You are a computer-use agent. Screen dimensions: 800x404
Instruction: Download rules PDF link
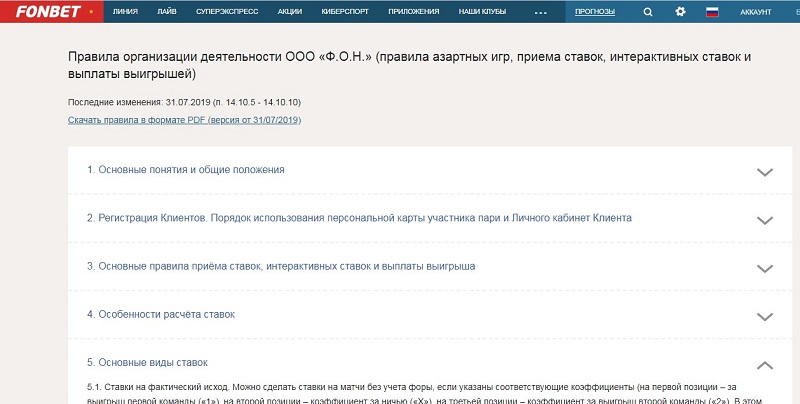(x=184, y=120)
